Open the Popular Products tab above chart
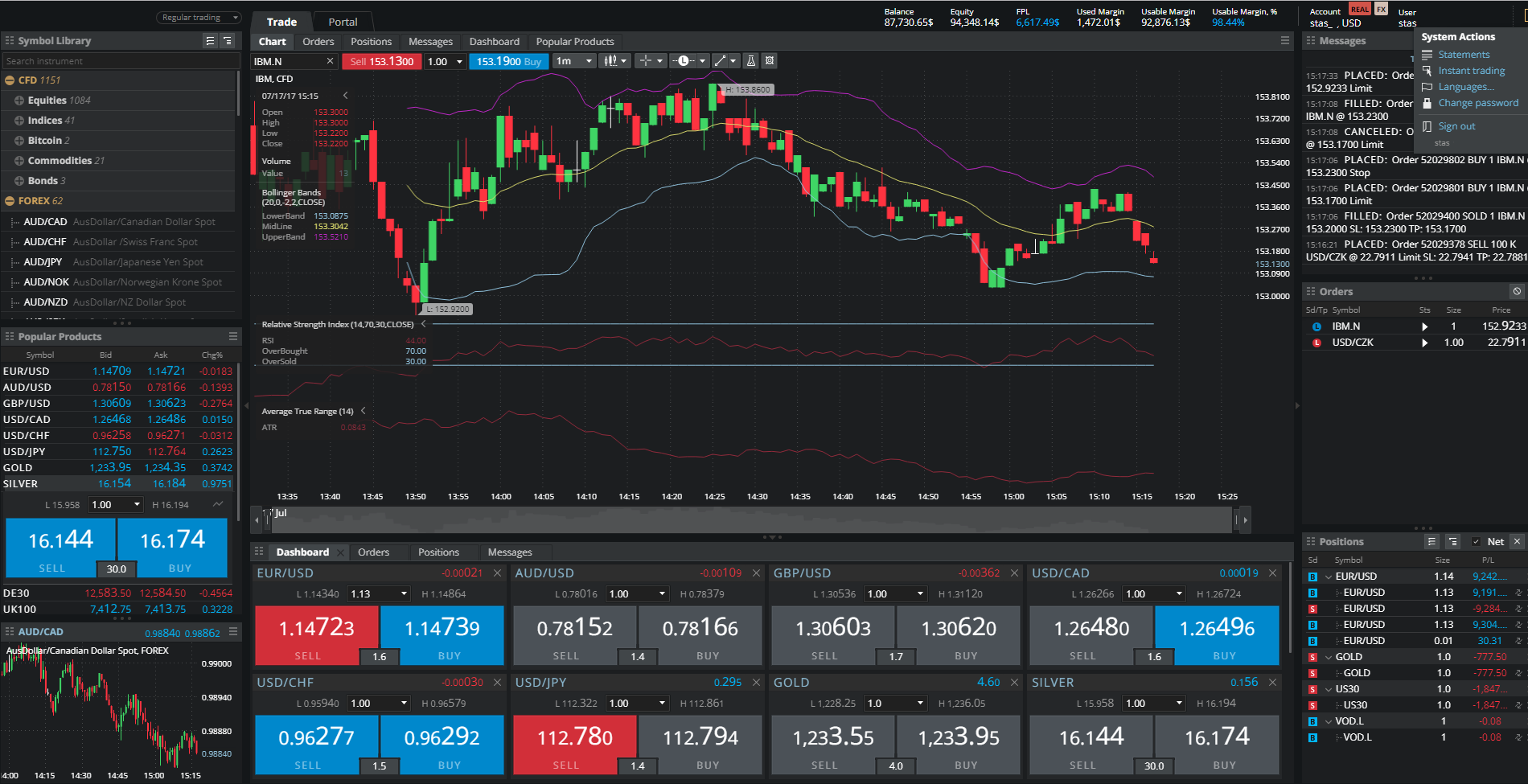 (x=574, y=42)
